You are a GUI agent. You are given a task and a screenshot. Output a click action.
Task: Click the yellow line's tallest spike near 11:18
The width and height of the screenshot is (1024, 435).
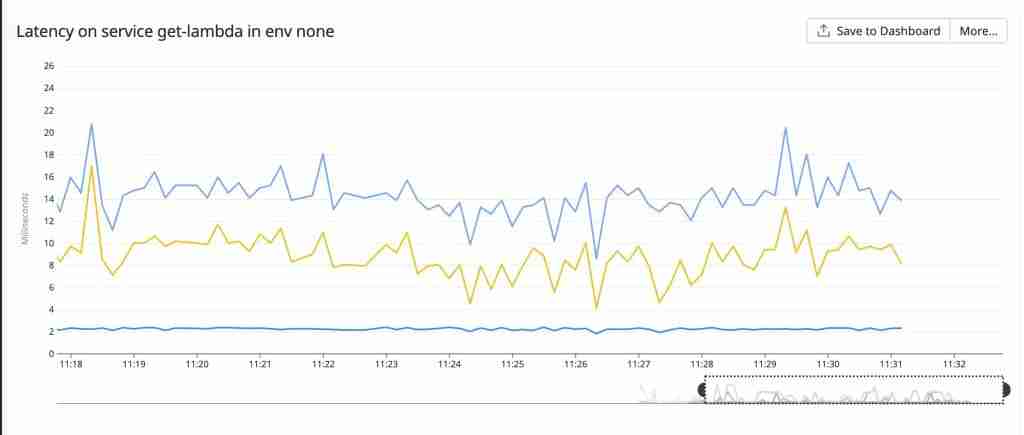pos(92,166)
